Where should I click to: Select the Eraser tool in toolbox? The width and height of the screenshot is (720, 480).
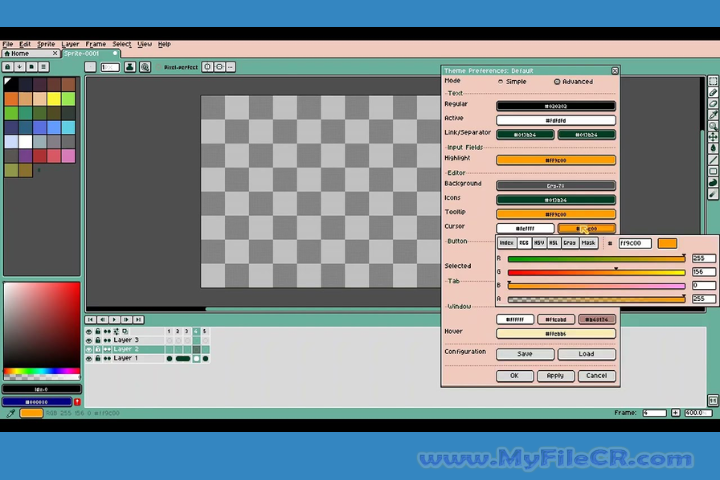(x=713, y=103)
